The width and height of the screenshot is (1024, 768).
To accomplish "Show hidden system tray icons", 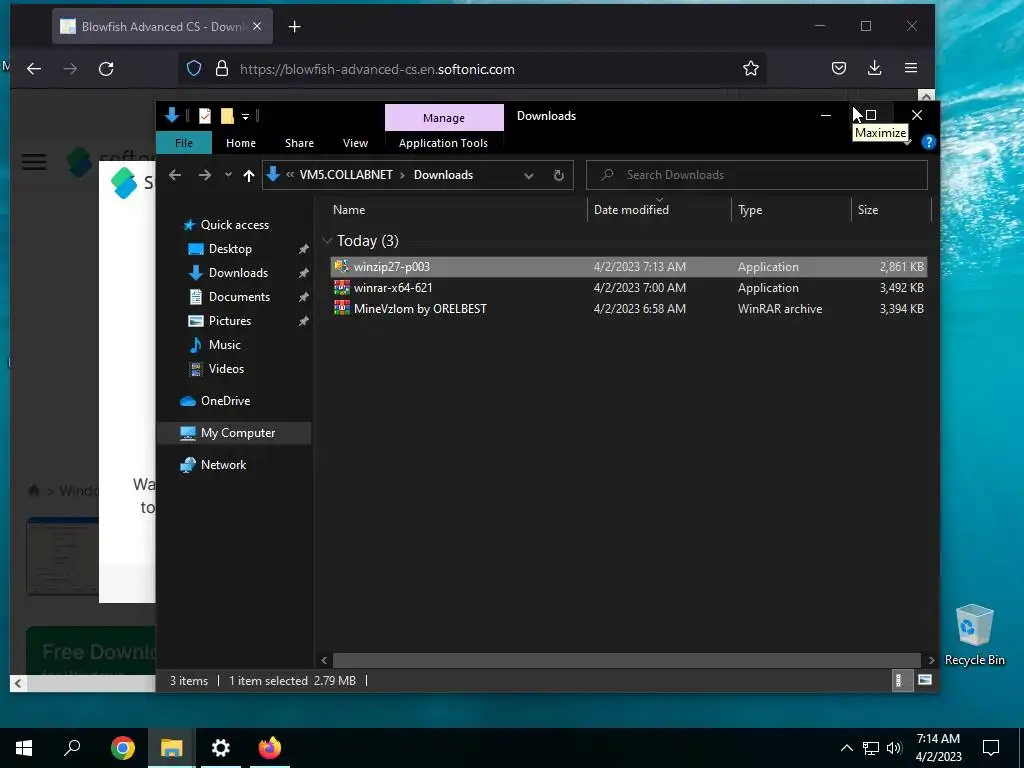I will 846,748.
